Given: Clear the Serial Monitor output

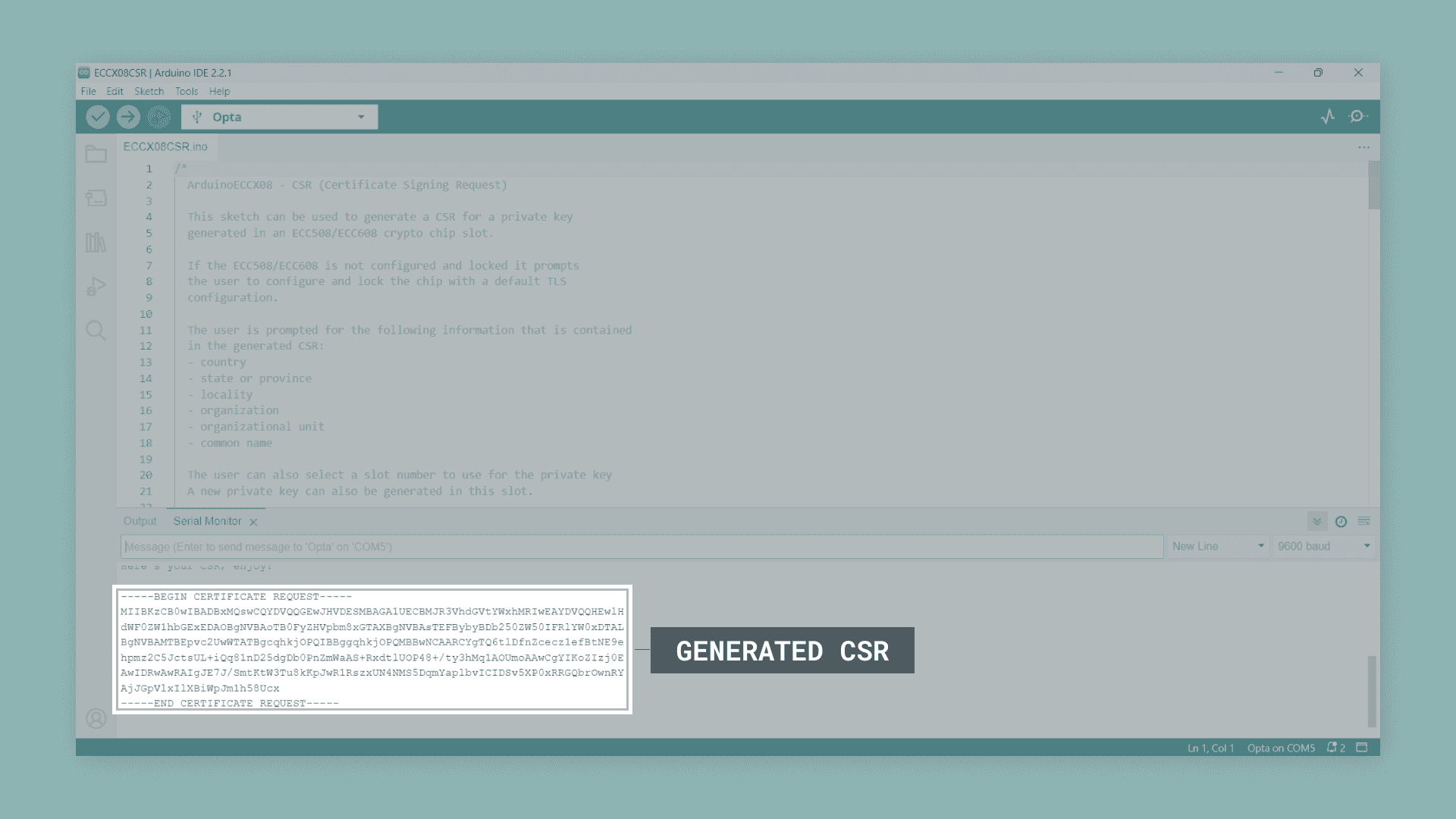Looking at the screenshot, I should point(1364,521).
